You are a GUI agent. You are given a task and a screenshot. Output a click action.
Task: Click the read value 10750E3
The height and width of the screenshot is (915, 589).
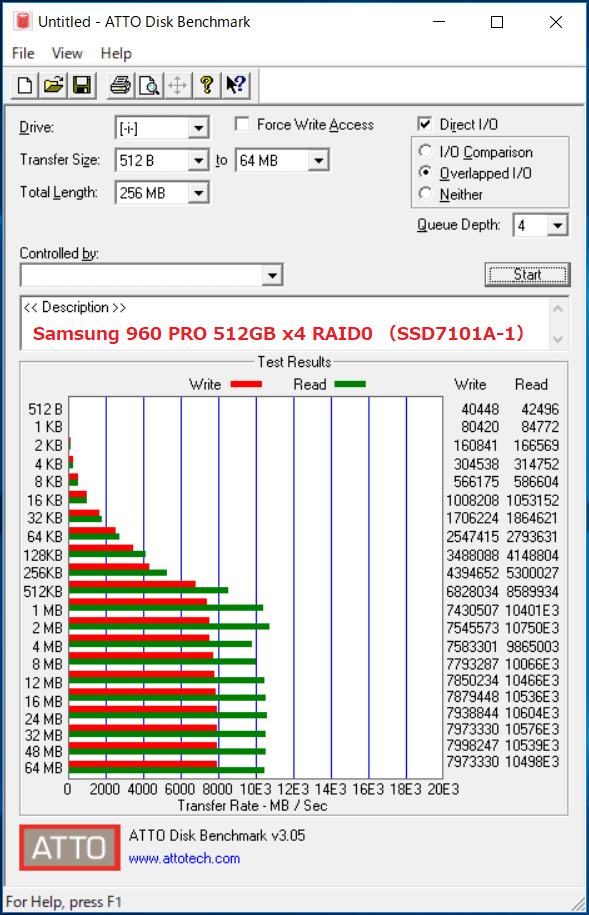(533, 628)
